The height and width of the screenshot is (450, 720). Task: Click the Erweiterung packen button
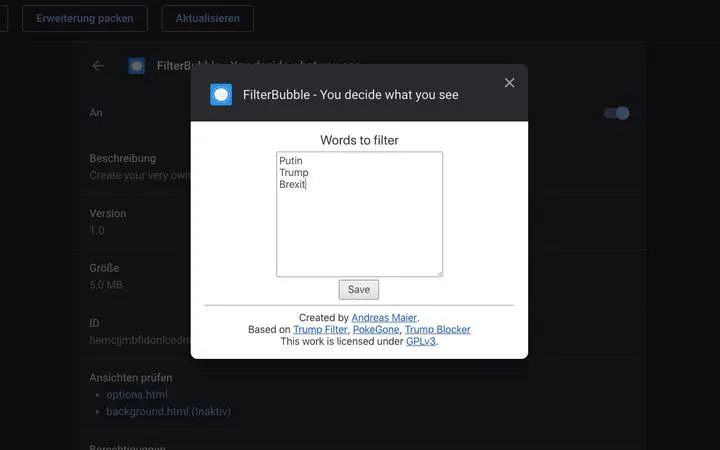[84, 18]
